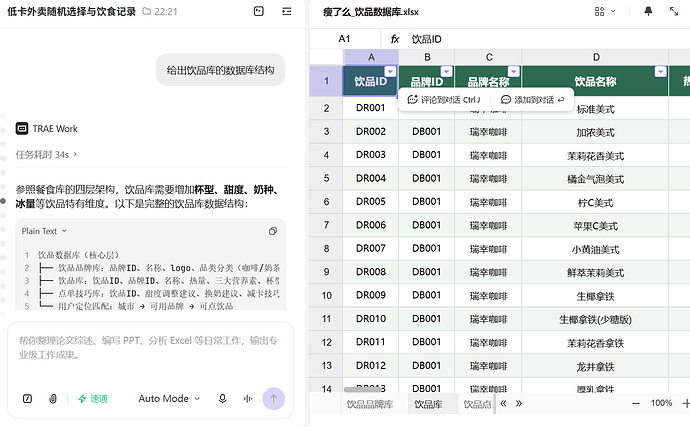690x427 pixels.
Task: Select column B header
Action: pyautogui.click(x=427, y=57)
